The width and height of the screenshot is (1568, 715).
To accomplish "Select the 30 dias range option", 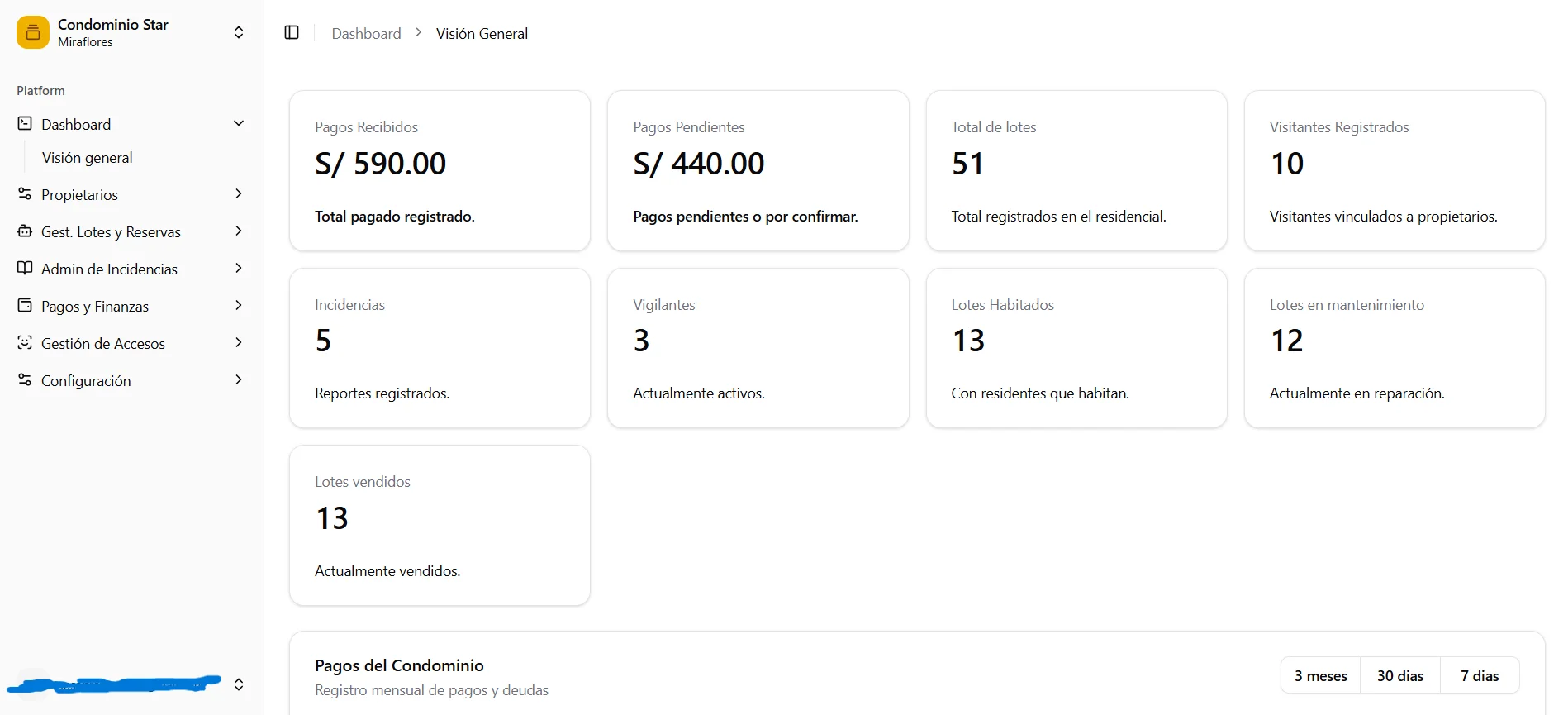I will tap(1399, 676).
